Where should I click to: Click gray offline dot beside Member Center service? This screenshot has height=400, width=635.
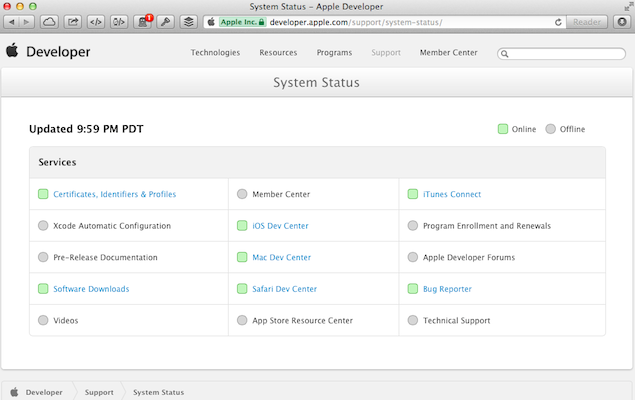tap(242, 194)
